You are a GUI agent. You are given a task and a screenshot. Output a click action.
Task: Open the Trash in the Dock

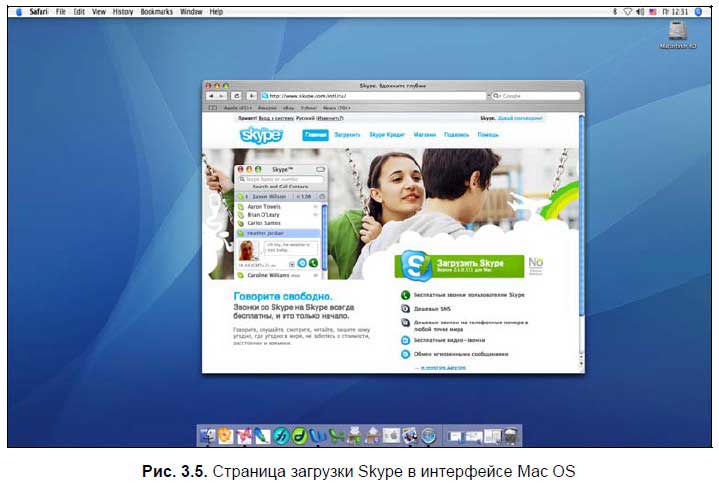pyautogui.click(x=511, y=435)
